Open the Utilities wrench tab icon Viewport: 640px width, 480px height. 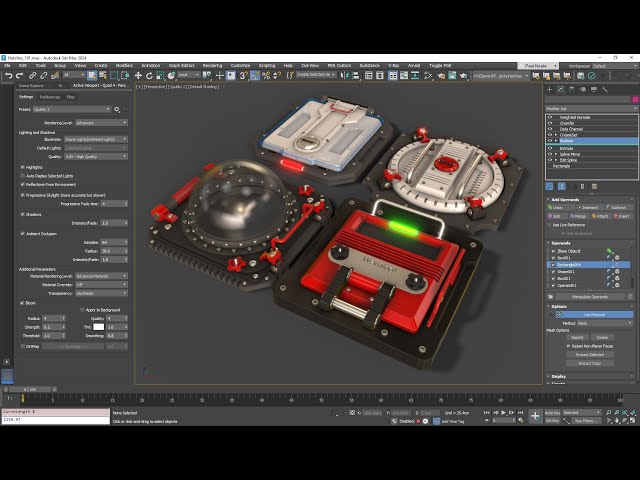605,89
